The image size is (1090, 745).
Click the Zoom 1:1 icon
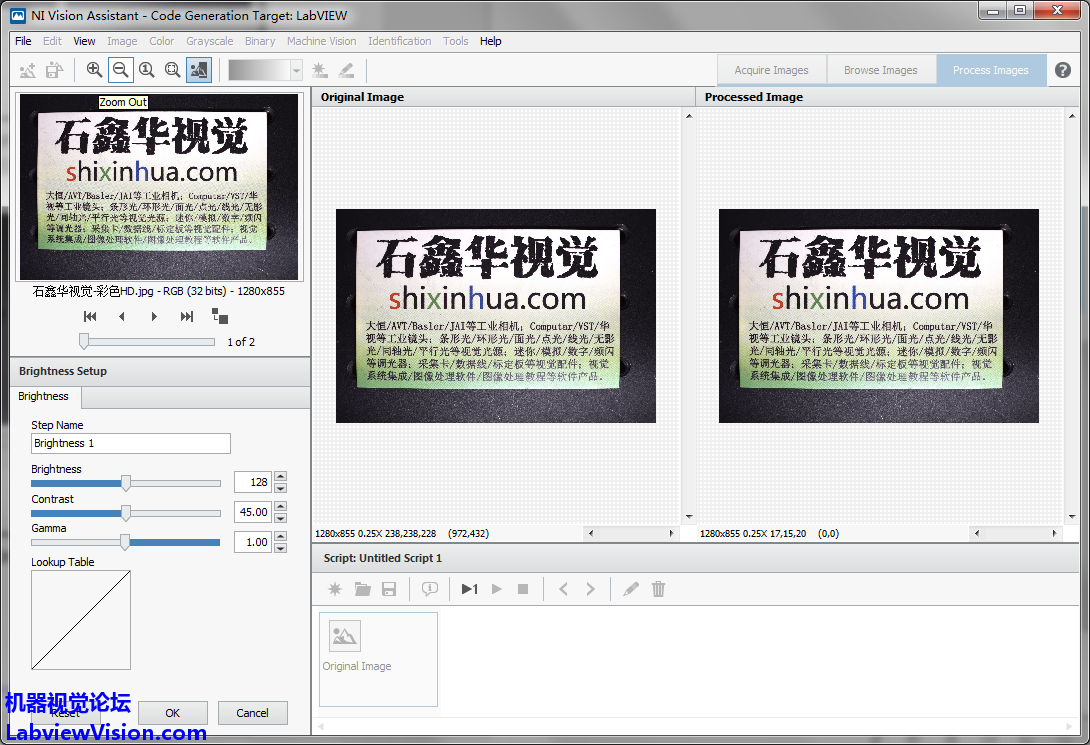147,69
